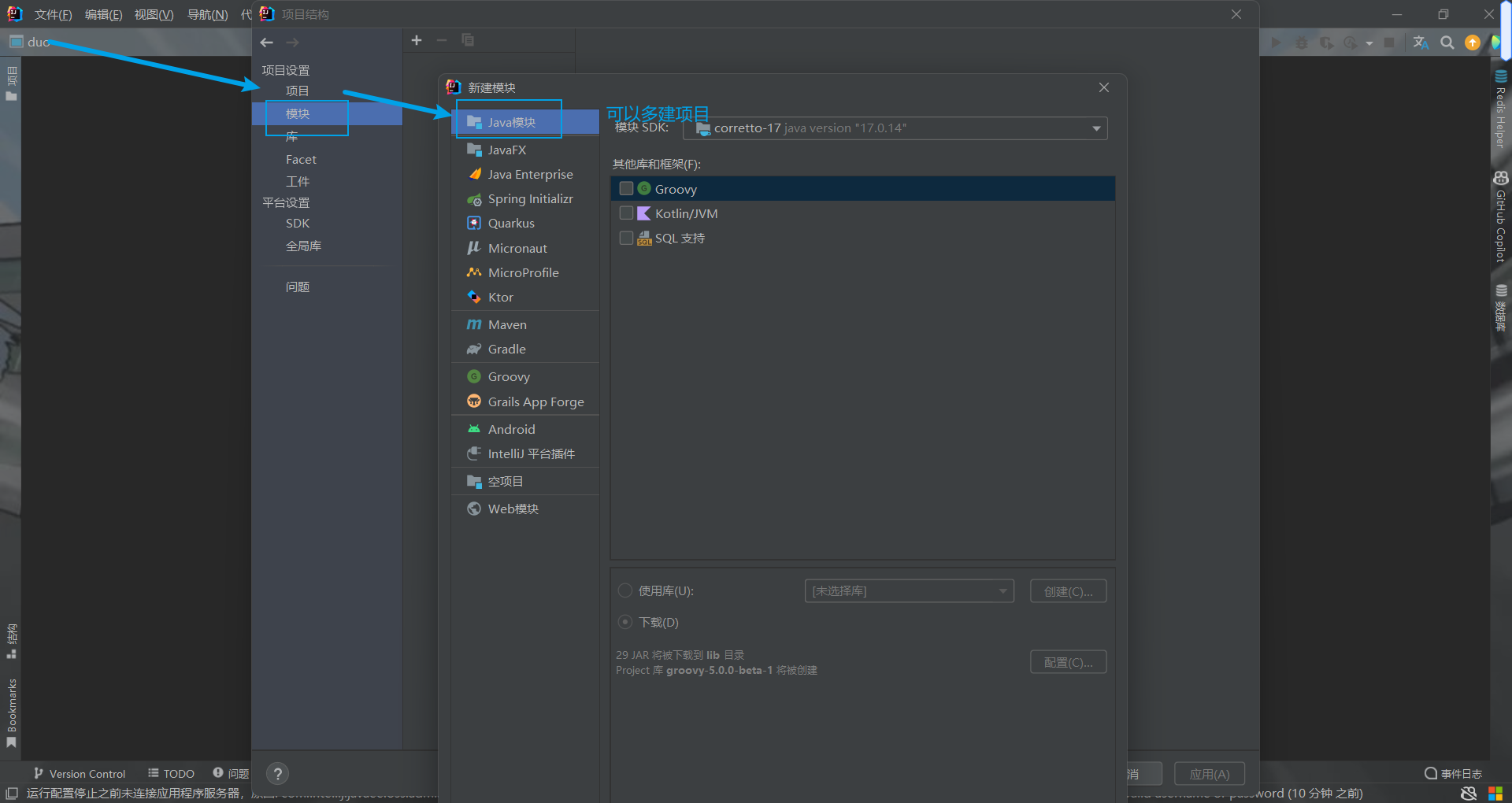
Task: Open the TODO tool window
Action: click(x=172, y=774)
